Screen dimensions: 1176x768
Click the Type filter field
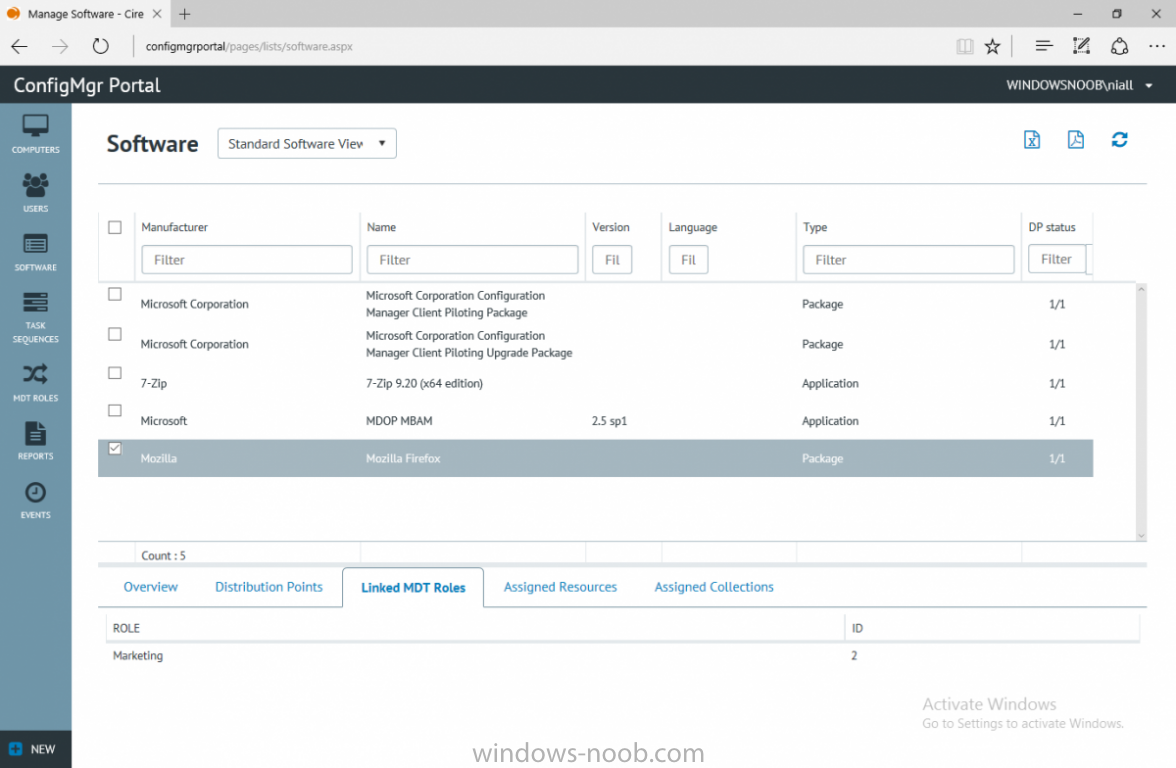click(908, 260)
